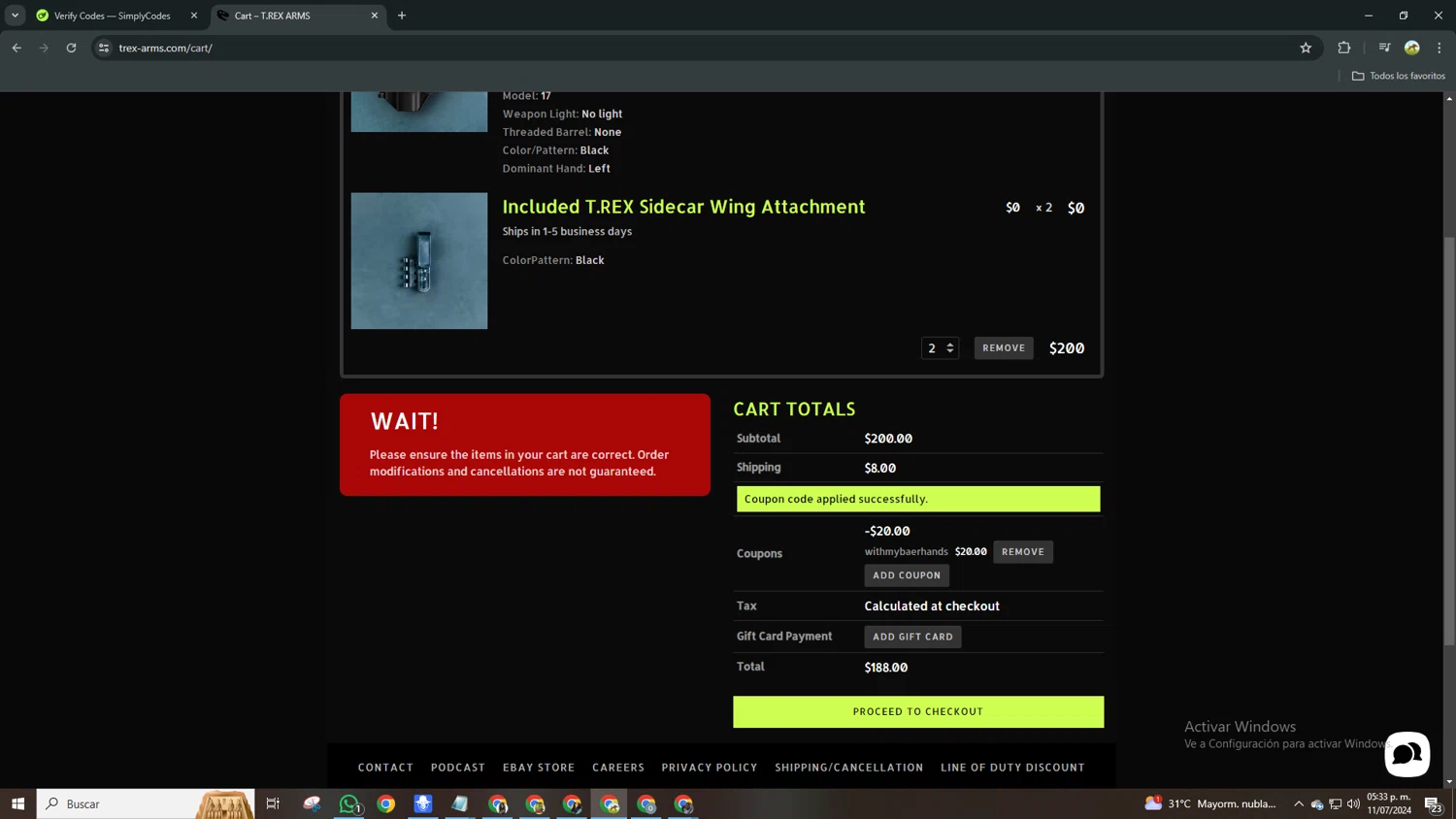Viewport: 1456px width, 819px height.
Task: Select the withmybaerhands coupon code text
Action: pos(907,552)
